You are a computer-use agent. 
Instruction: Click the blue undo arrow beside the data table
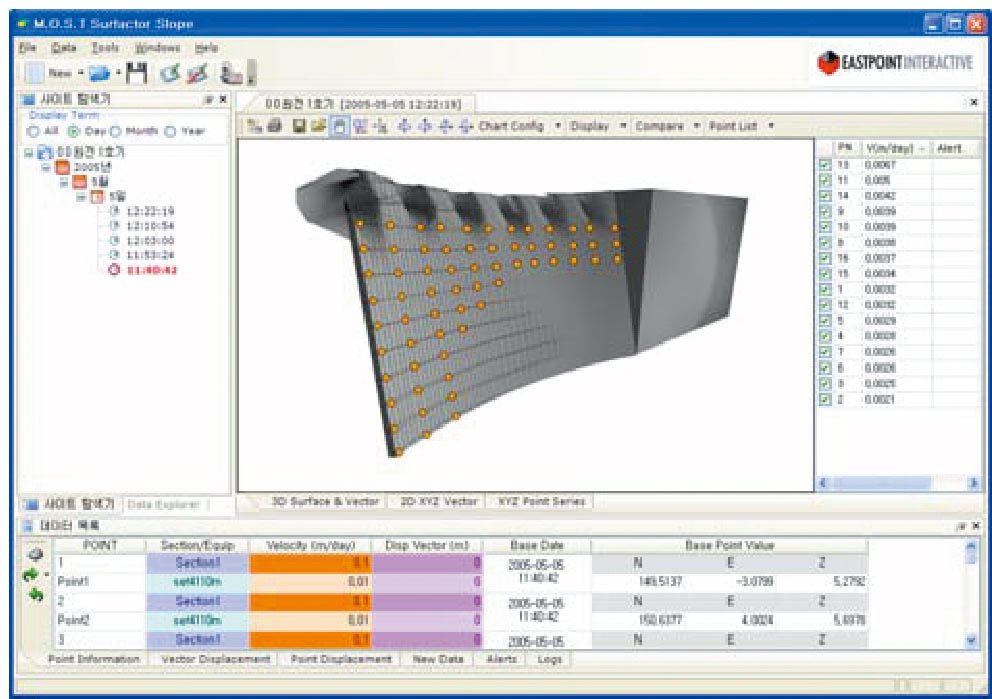36,595
